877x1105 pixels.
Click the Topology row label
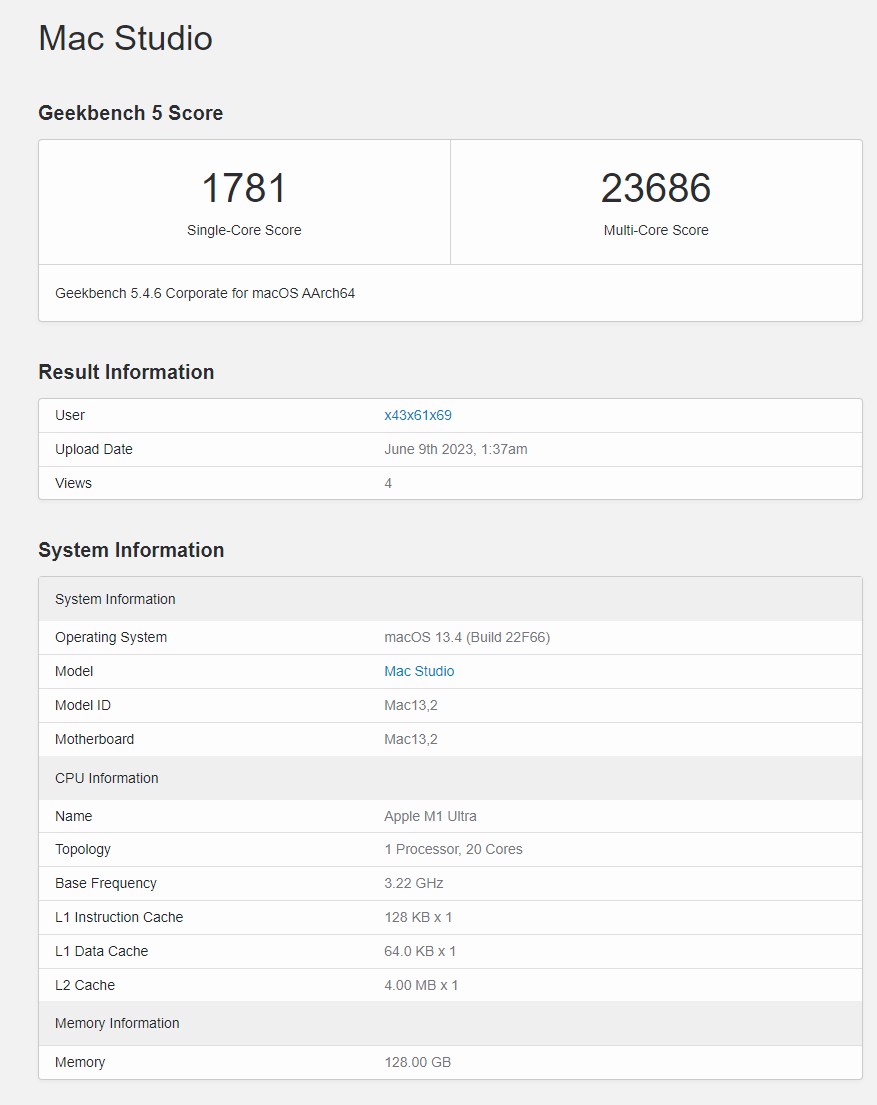[82, 849]
